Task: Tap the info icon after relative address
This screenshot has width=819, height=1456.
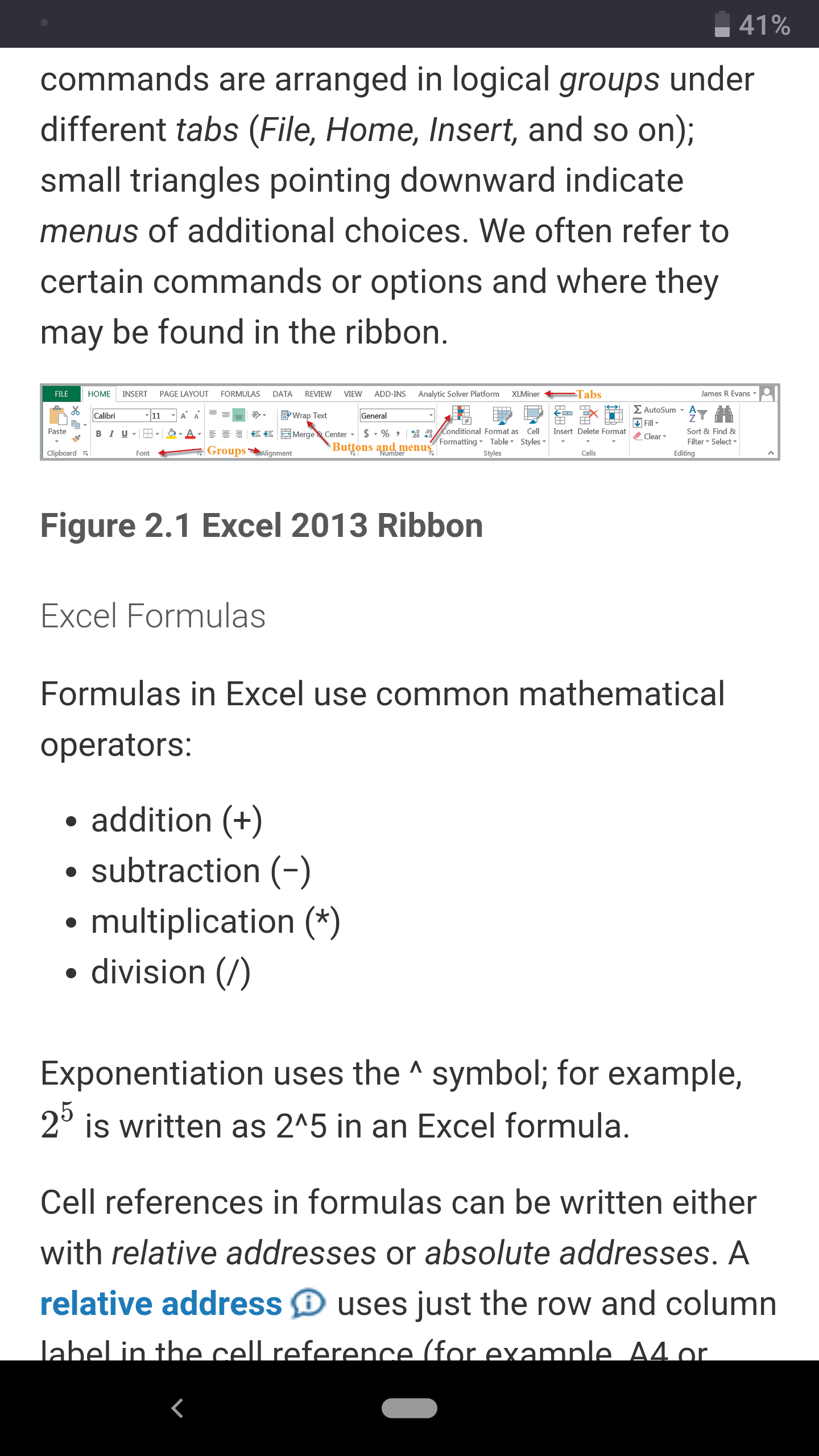Action: pos(308,1303)
